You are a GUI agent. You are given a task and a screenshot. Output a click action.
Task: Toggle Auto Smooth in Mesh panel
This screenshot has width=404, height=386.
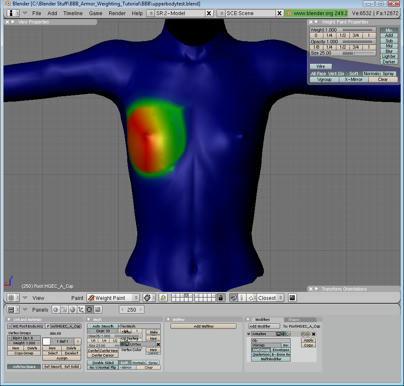[x=103, y=326]
